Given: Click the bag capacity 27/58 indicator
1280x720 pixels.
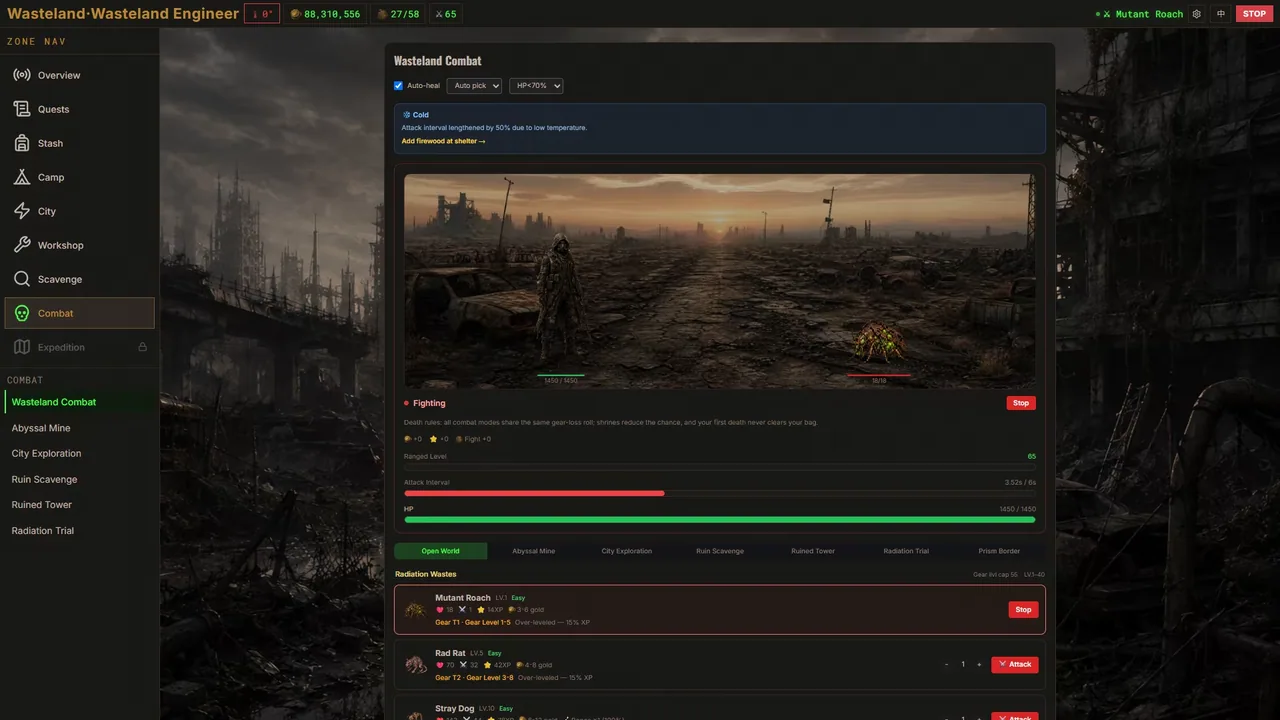Looking at the screenshot, I should [x=398, y=14].
